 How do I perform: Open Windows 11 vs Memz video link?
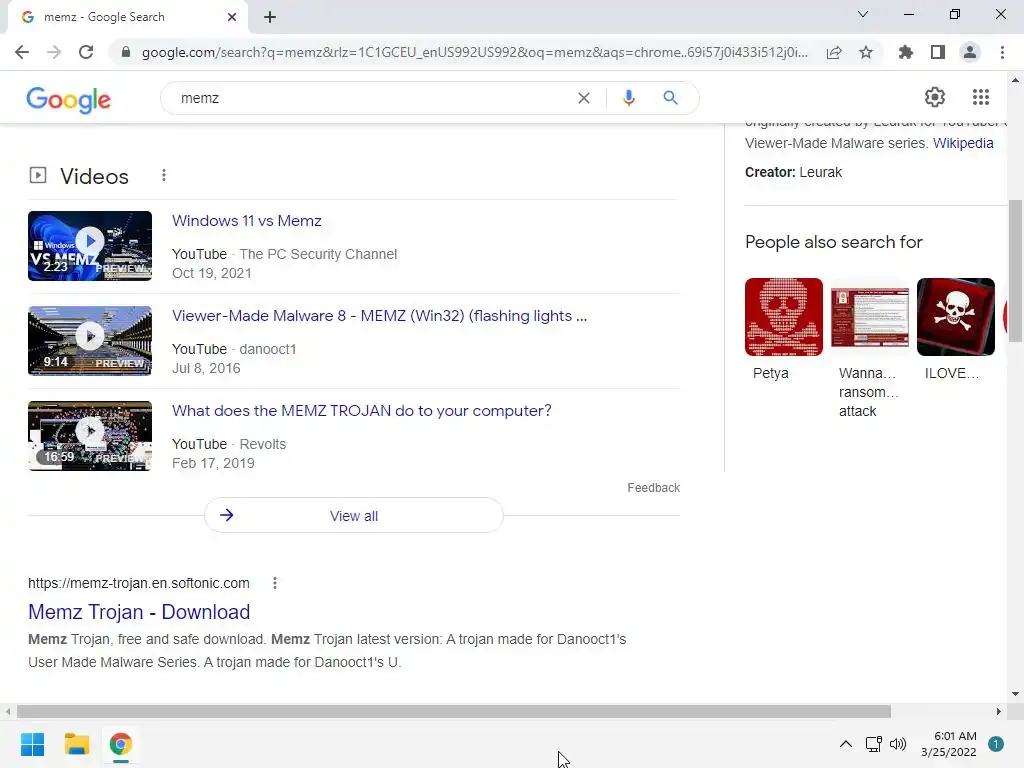pyautogui.click(x=247, y=221)
